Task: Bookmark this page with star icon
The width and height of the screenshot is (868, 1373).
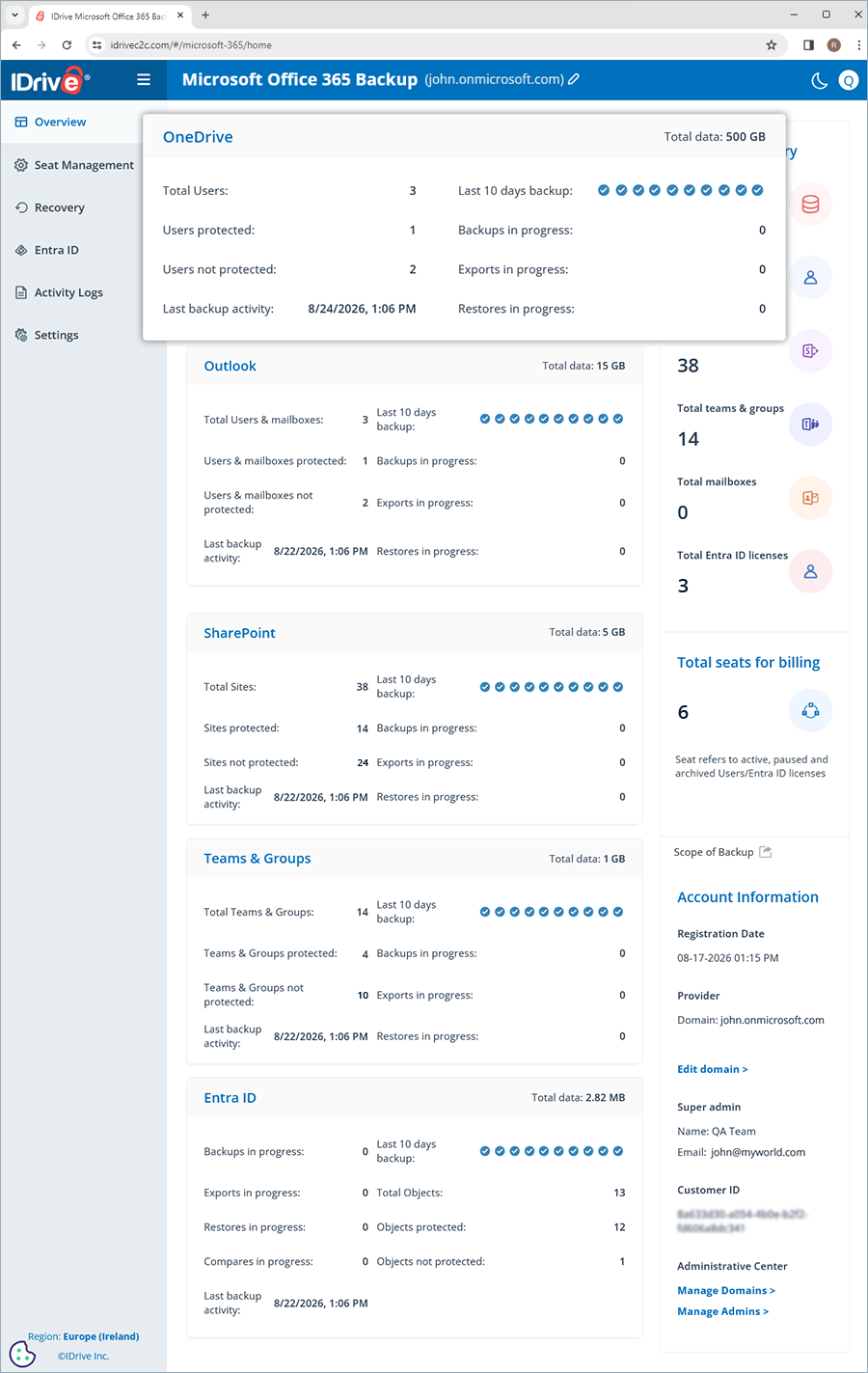Action: tap(772, 44)
